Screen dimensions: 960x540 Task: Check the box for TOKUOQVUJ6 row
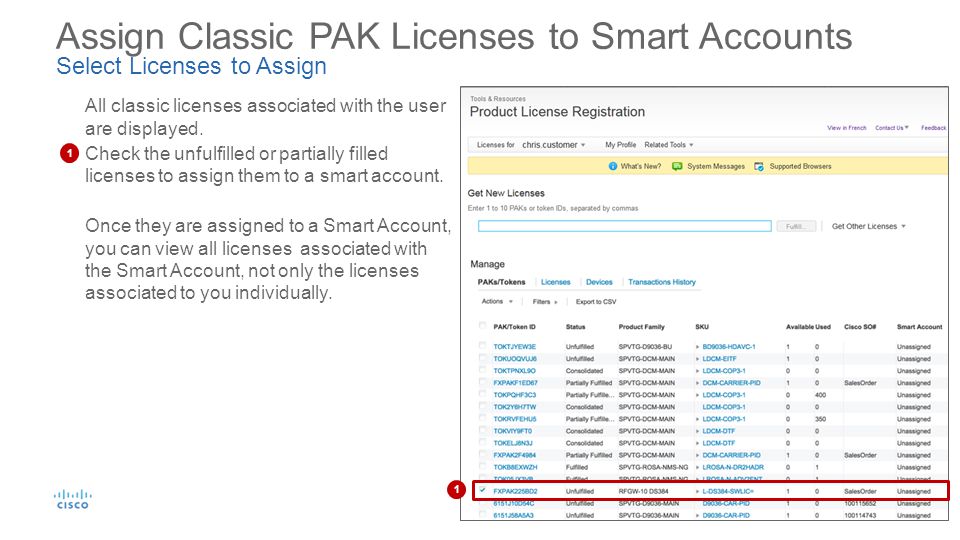(x=482, y=358)
